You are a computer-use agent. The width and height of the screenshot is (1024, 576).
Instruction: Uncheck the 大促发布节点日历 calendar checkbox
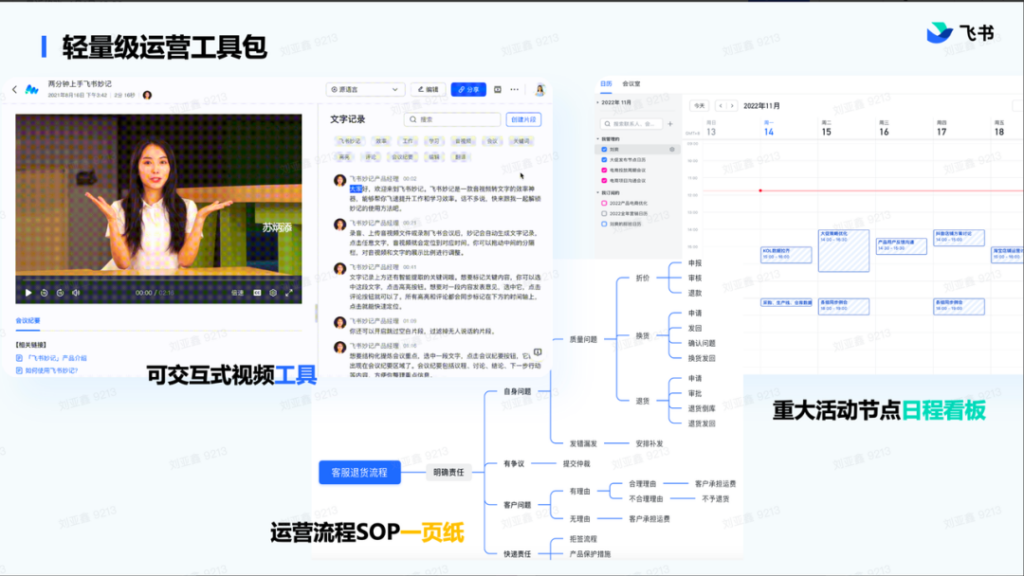pyautogui.click(x=603, y=160)
